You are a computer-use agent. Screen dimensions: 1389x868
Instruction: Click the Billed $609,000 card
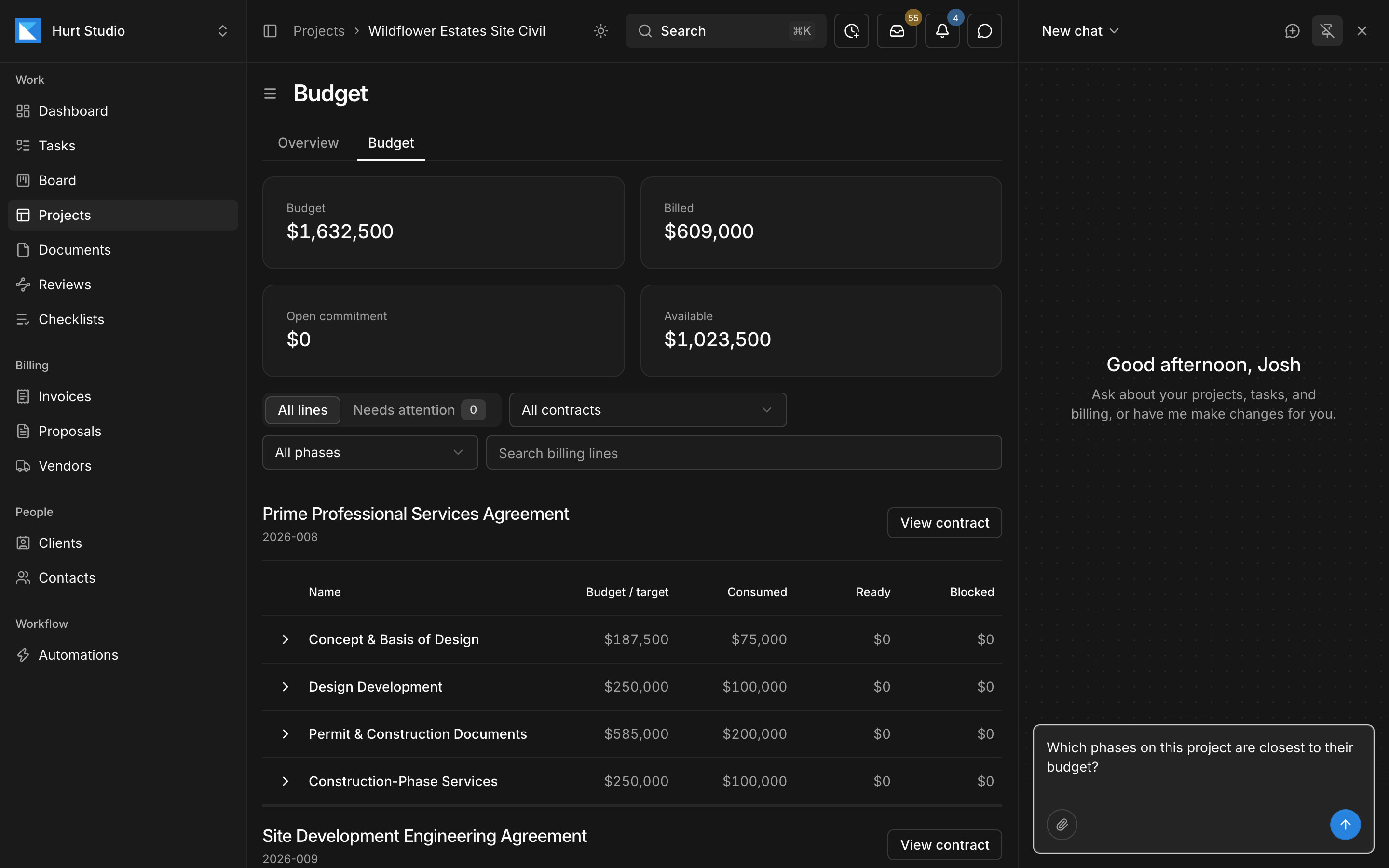[x=821, y=223]
